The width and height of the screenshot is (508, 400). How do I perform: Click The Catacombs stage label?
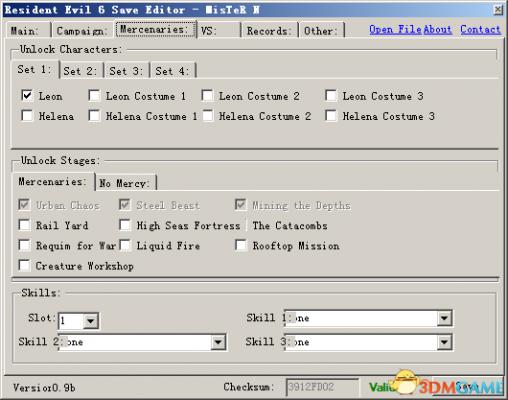tap(290, 226)
